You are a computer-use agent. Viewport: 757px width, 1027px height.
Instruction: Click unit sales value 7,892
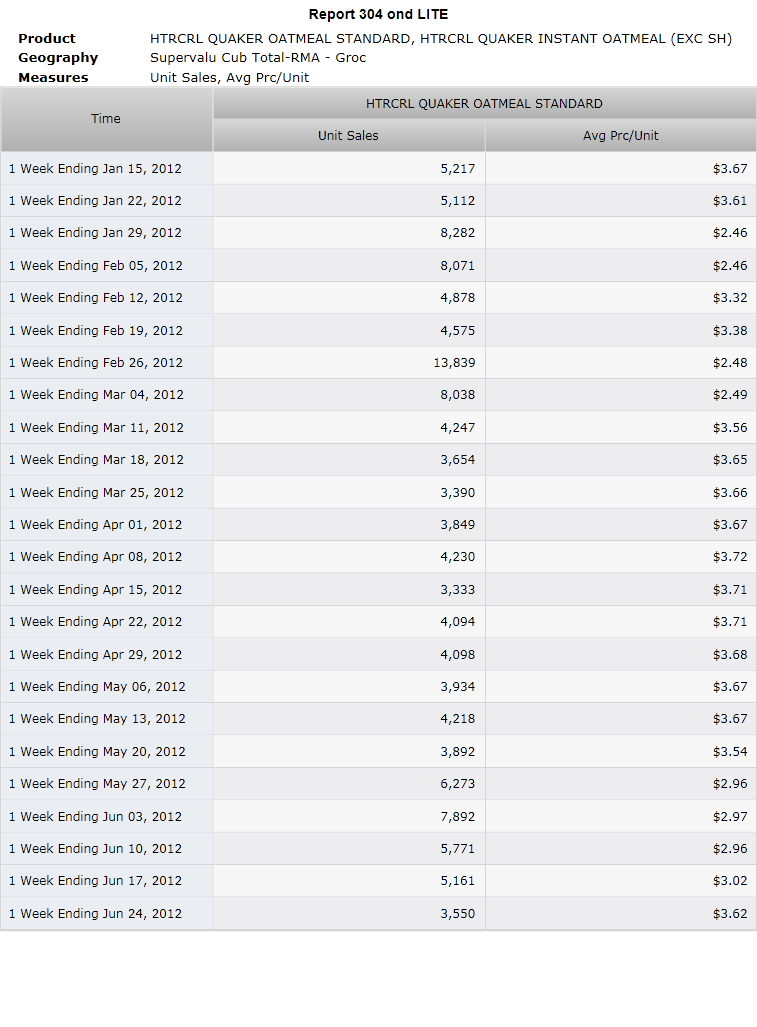(458, 817)
